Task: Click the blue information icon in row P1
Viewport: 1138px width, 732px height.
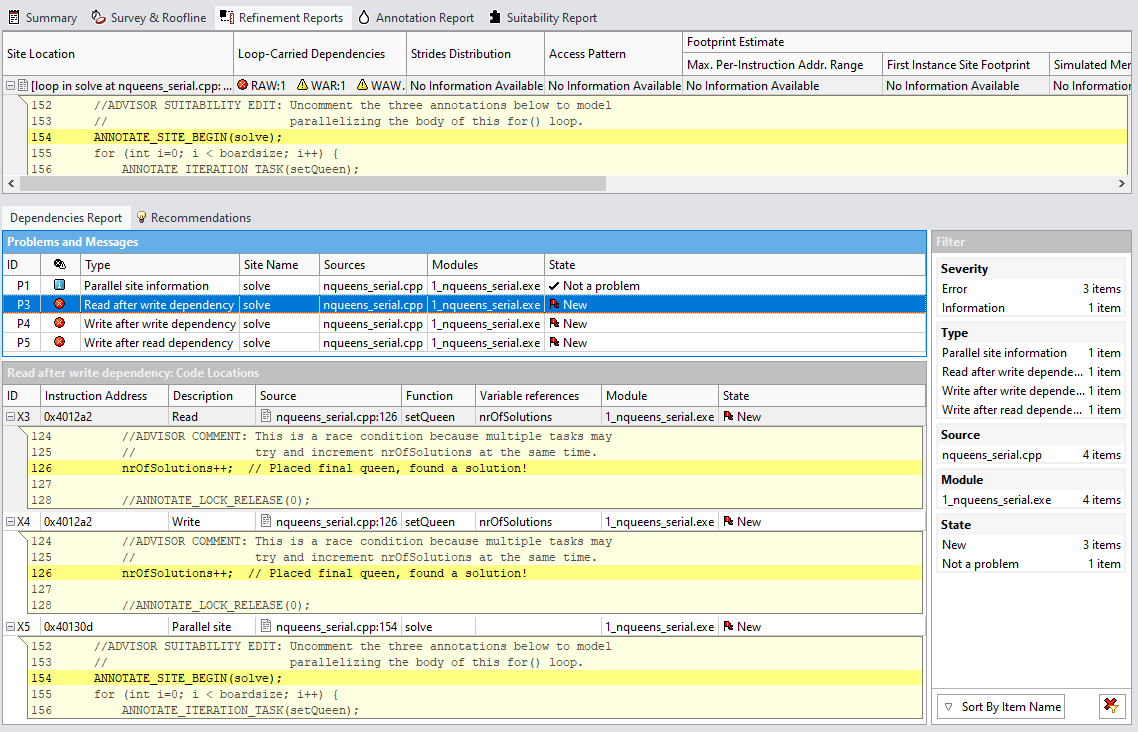Action: 59,285
